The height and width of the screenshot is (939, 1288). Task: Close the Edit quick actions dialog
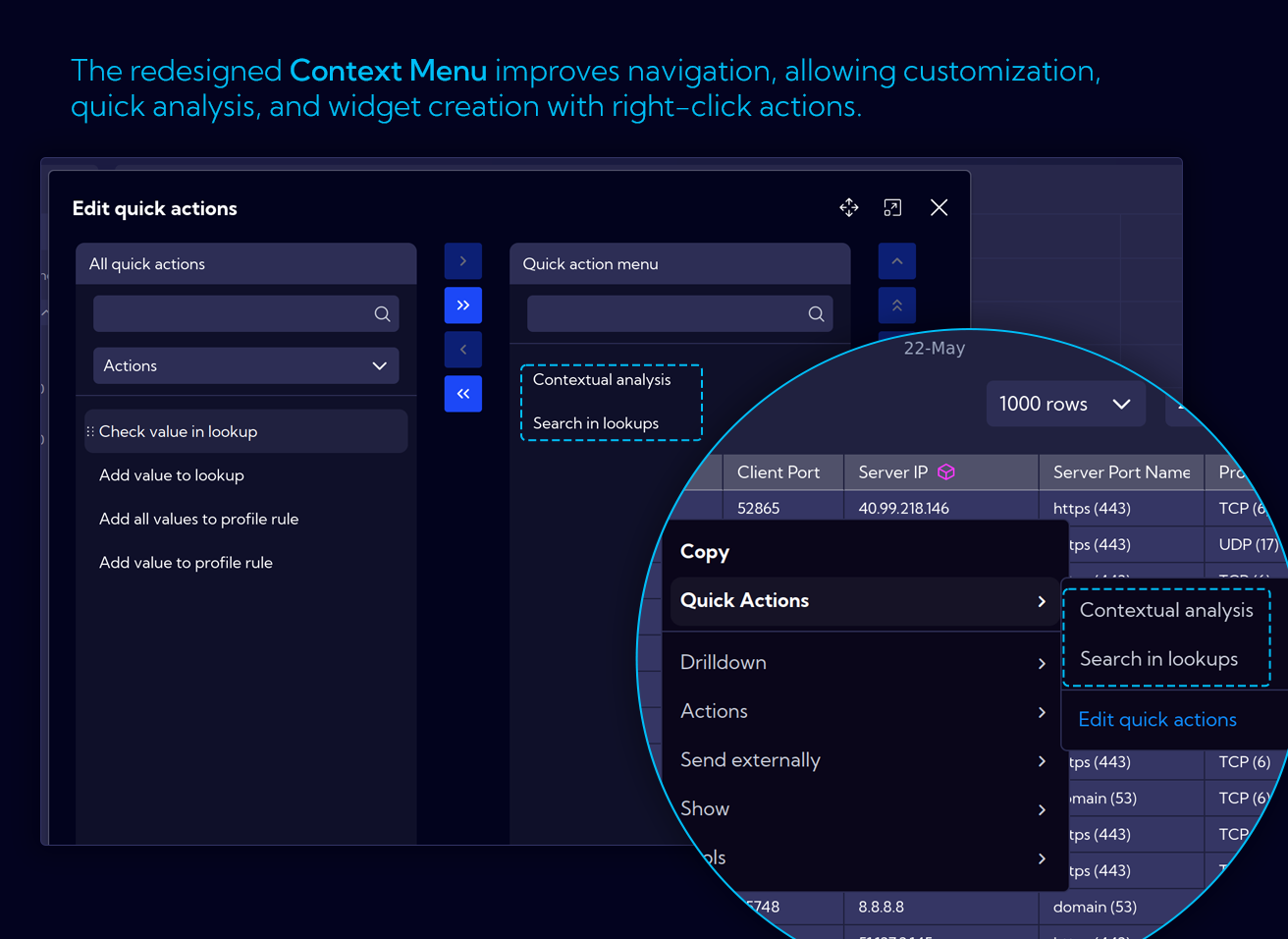click(x=939, y=207)
